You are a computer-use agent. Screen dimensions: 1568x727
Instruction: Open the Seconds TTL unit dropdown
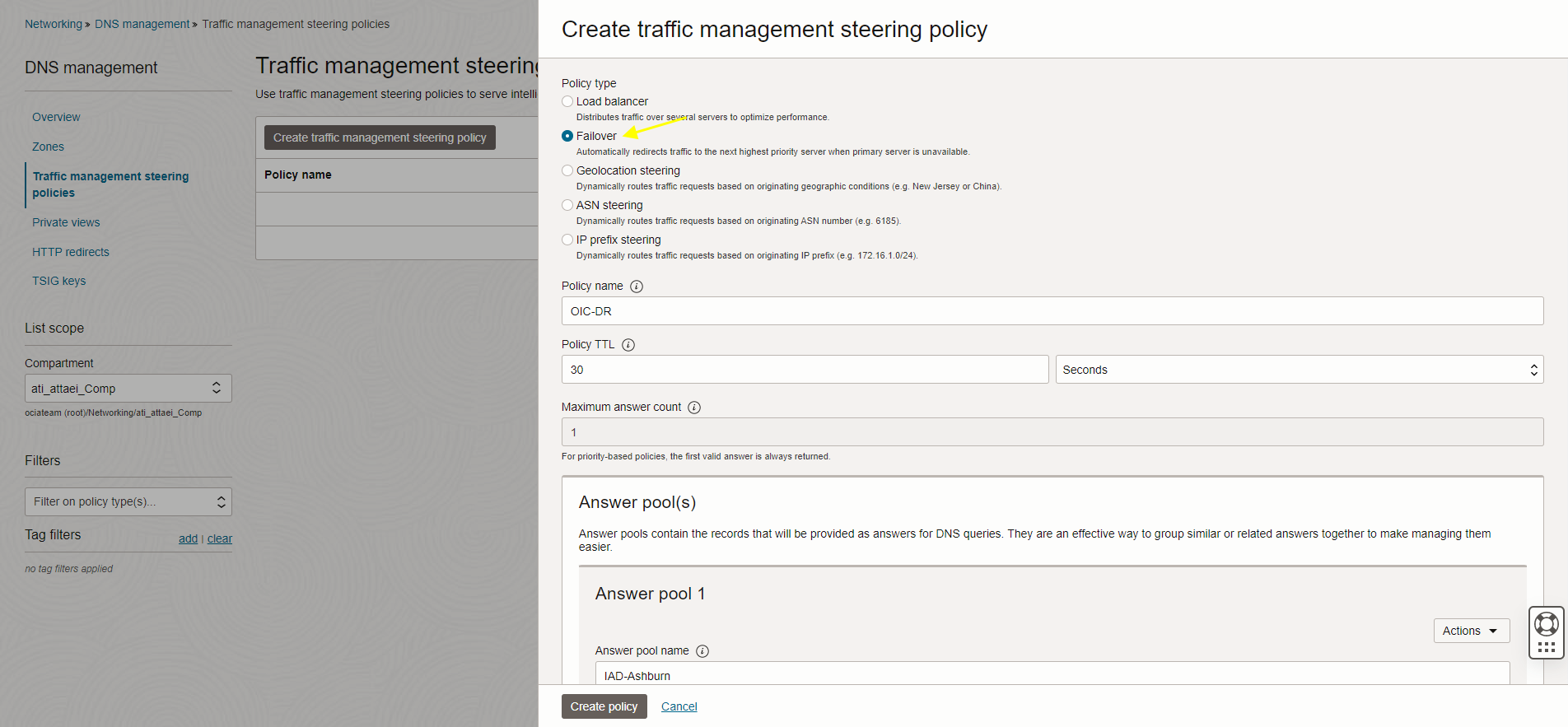[x=1299, y=370]
